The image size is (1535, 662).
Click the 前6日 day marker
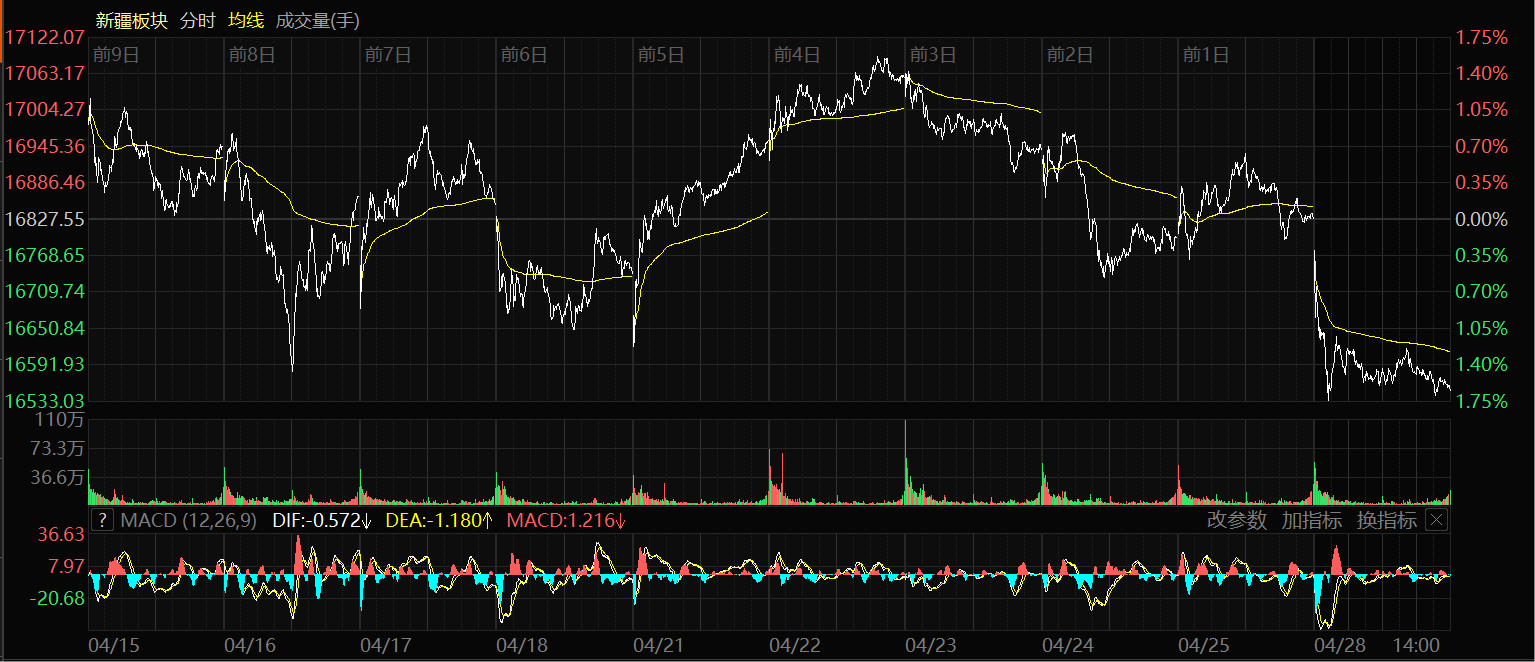(524, 54)
